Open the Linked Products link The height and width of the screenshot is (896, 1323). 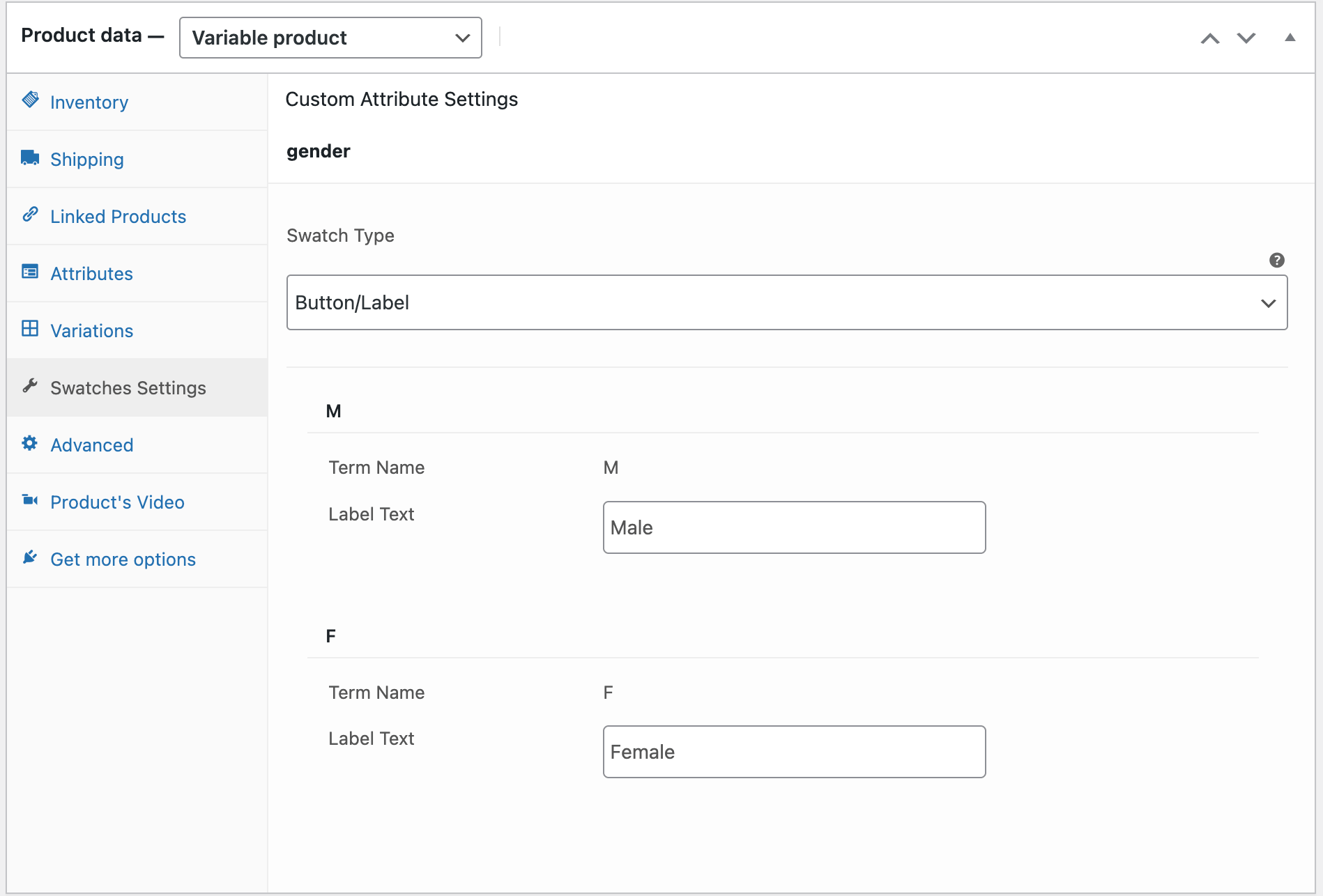(x=118, y=217)
